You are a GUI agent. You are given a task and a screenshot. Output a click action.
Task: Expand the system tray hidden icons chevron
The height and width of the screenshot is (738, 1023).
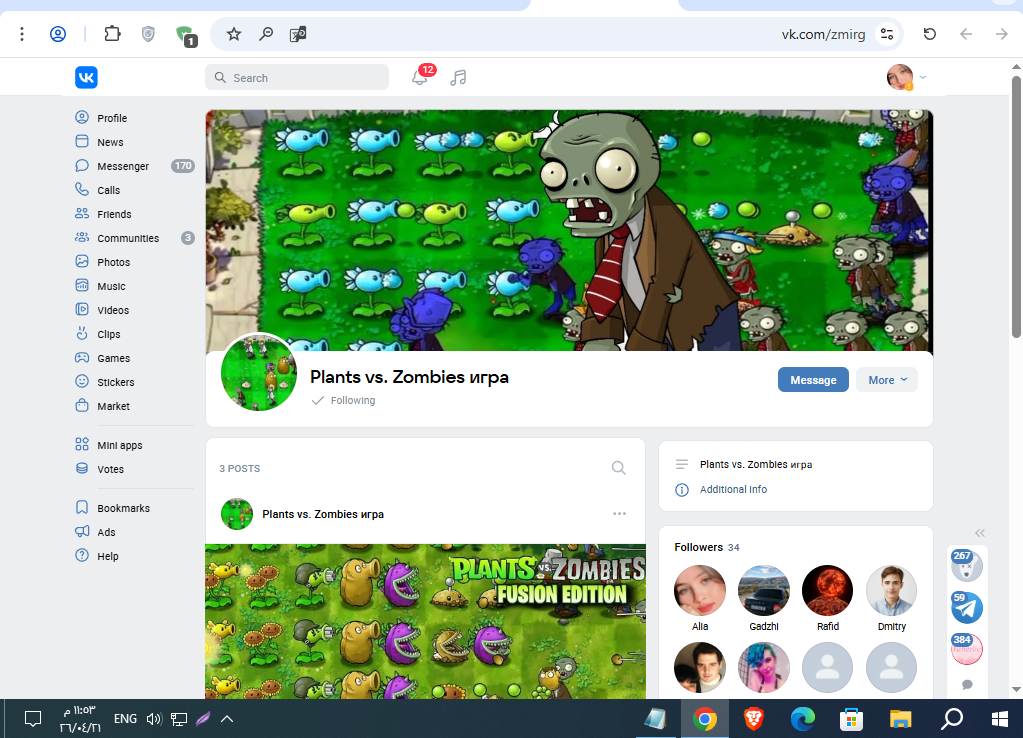point(227,719)
